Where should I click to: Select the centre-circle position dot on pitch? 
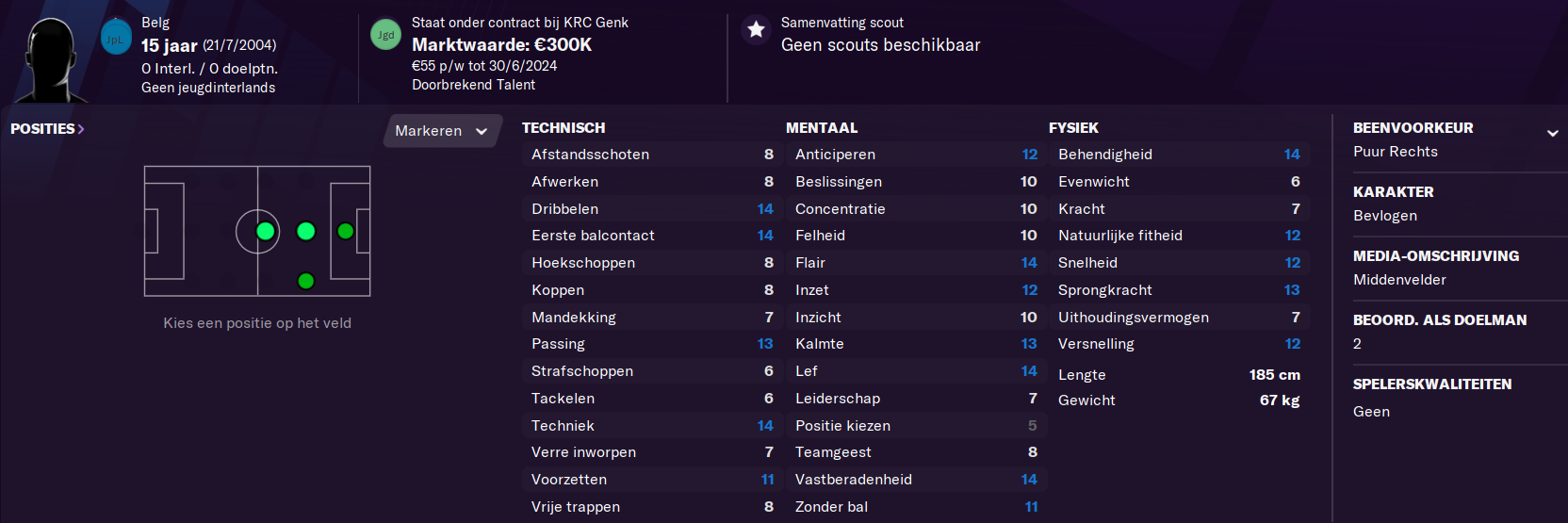[x=266, y=231]
